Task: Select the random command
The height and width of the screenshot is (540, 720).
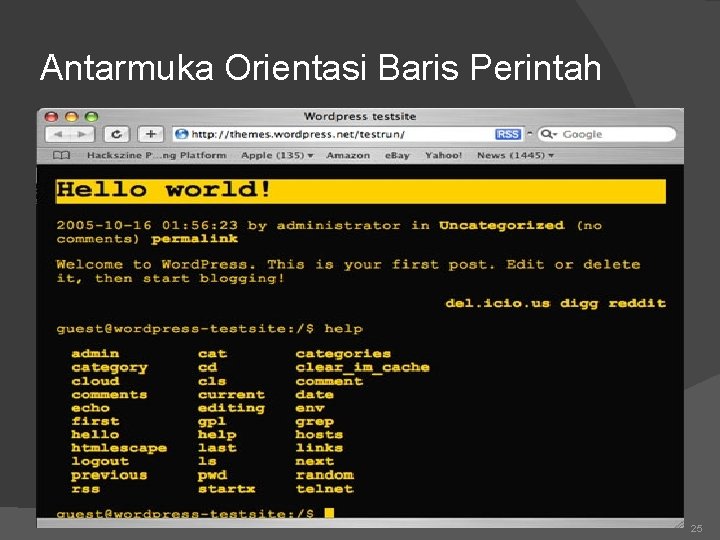Action: (x=324, y=475)
